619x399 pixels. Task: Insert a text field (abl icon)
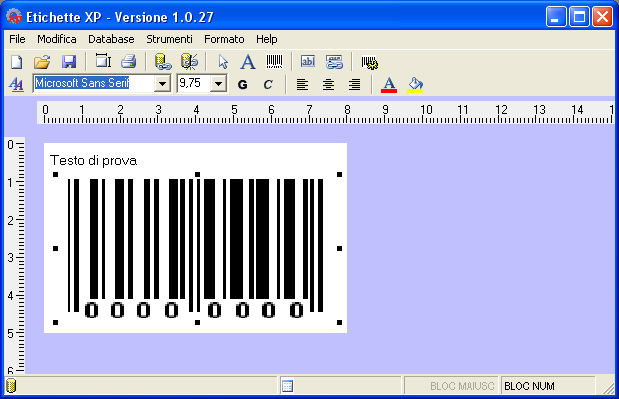point(308,62)
